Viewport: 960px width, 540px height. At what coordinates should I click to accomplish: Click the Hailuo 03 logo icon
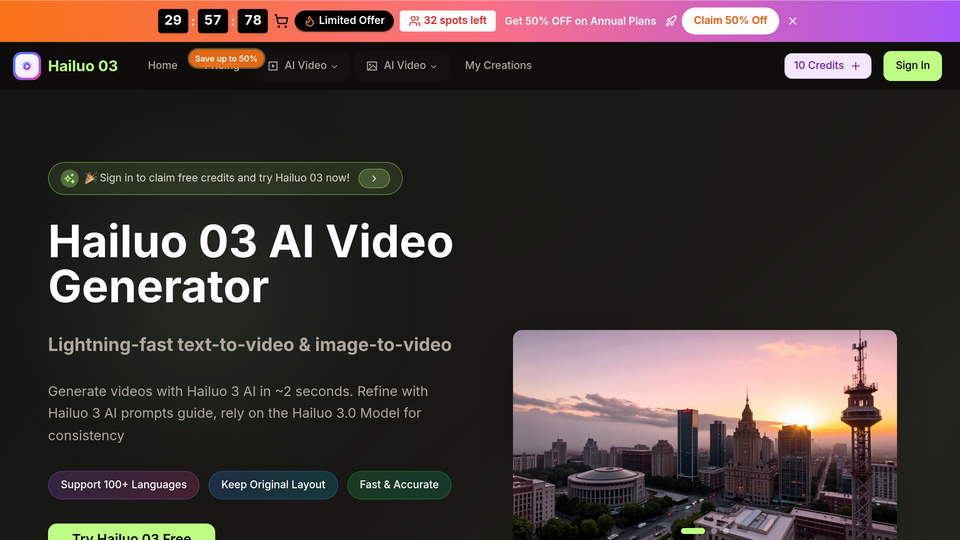pos(27,66)
